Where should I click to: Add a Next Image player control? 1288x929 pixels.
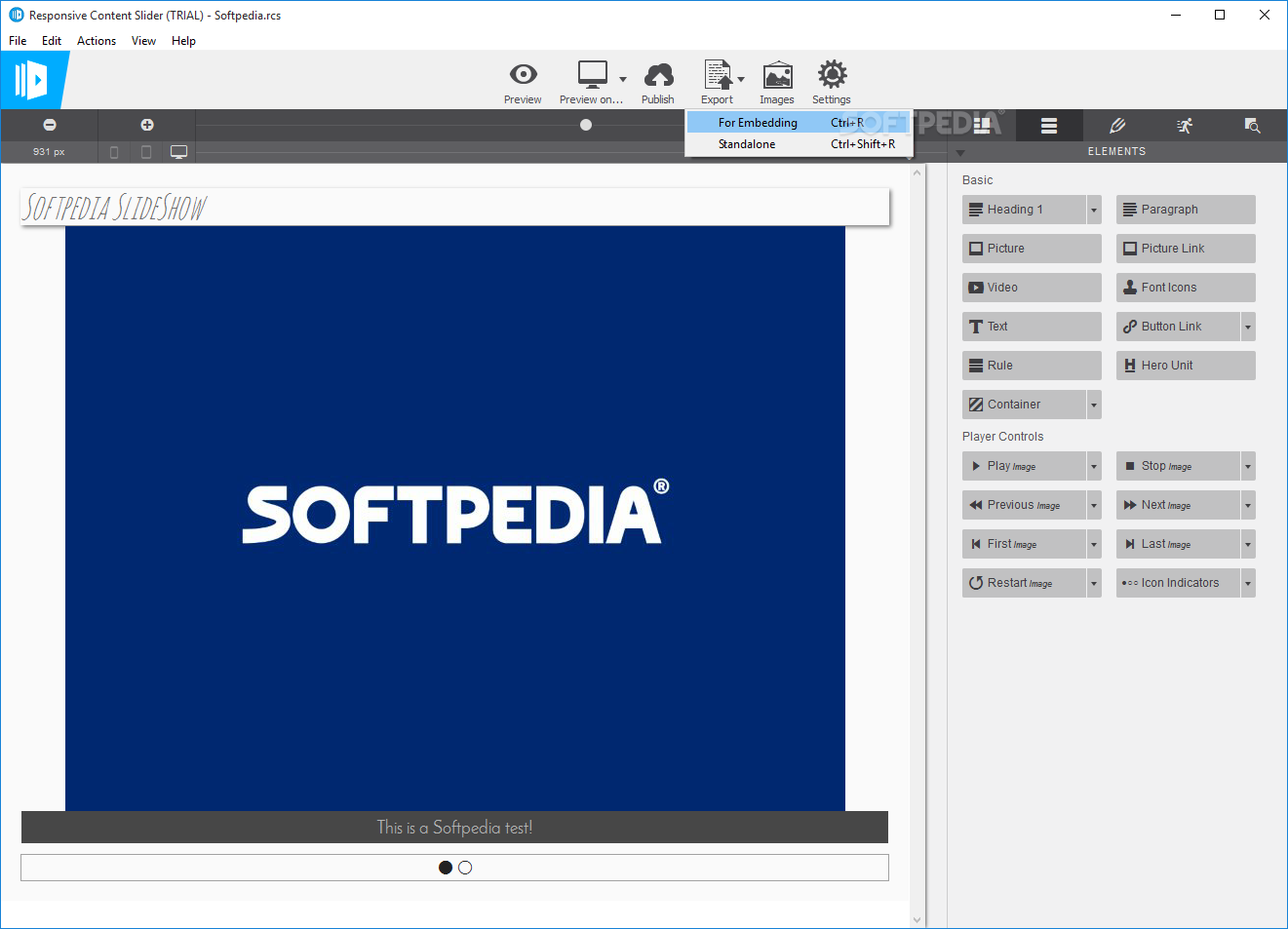click(x=1178, y=505)
